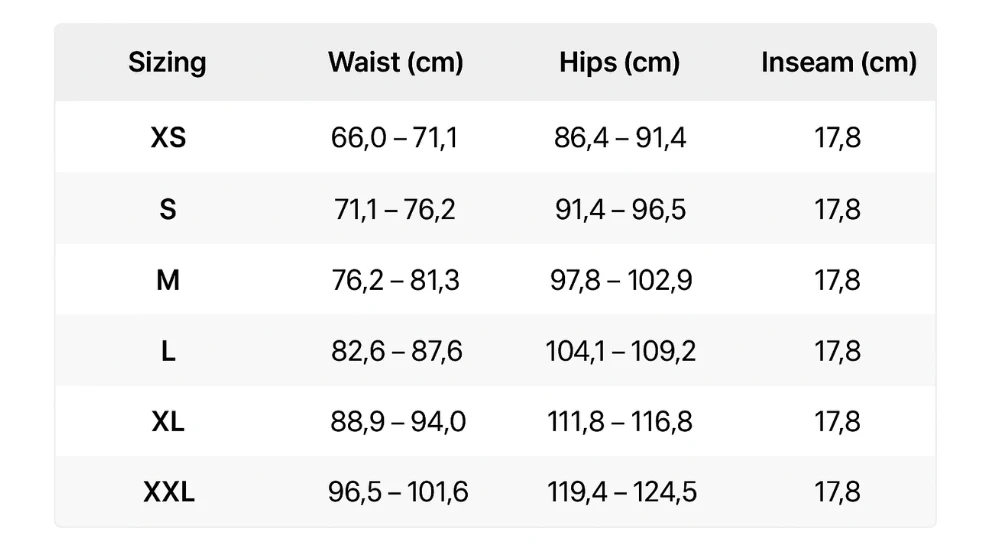Select waist value 76,2 – 81,3
This screenshot has height=550, width=1000.
(395, 281)
